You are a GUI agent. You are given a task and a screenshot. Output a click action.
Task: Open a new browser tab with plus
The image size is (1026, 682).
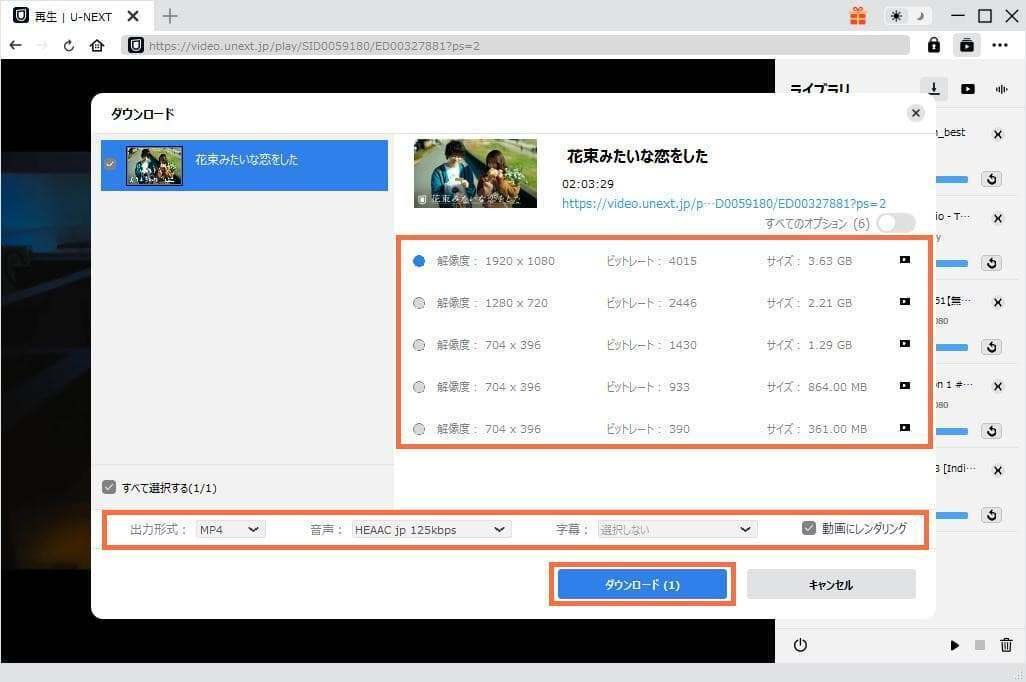click(169, 16)
